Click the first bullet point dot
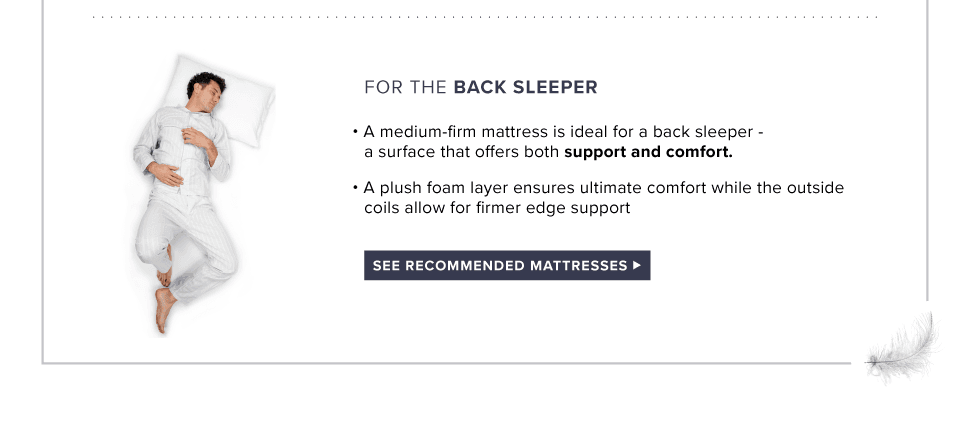The height and width of the screenshot is (423, 970). pos(355,133)
